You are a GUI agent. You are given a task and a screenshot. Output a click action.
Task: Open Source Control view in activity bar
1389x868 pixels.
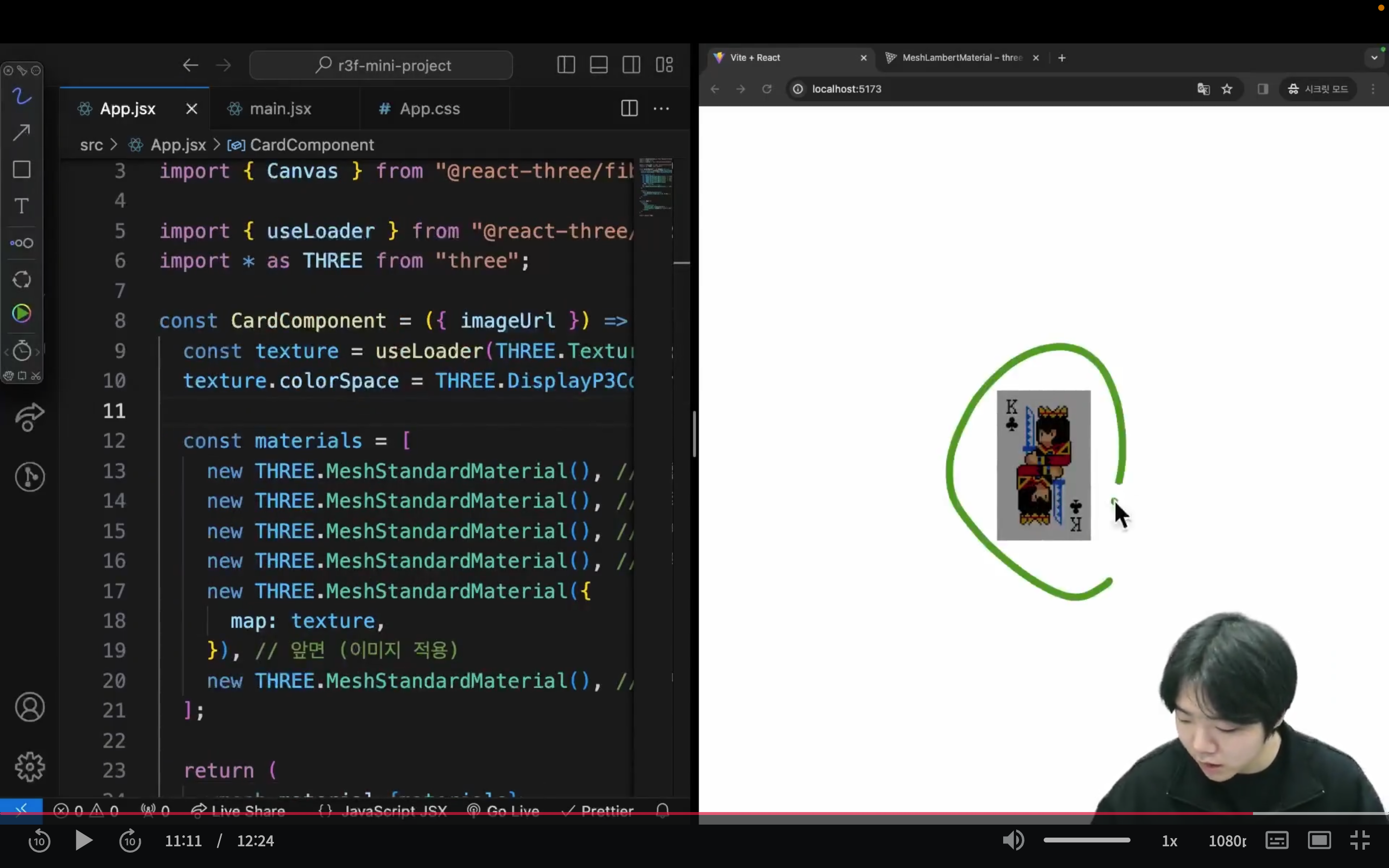[30, 476]
